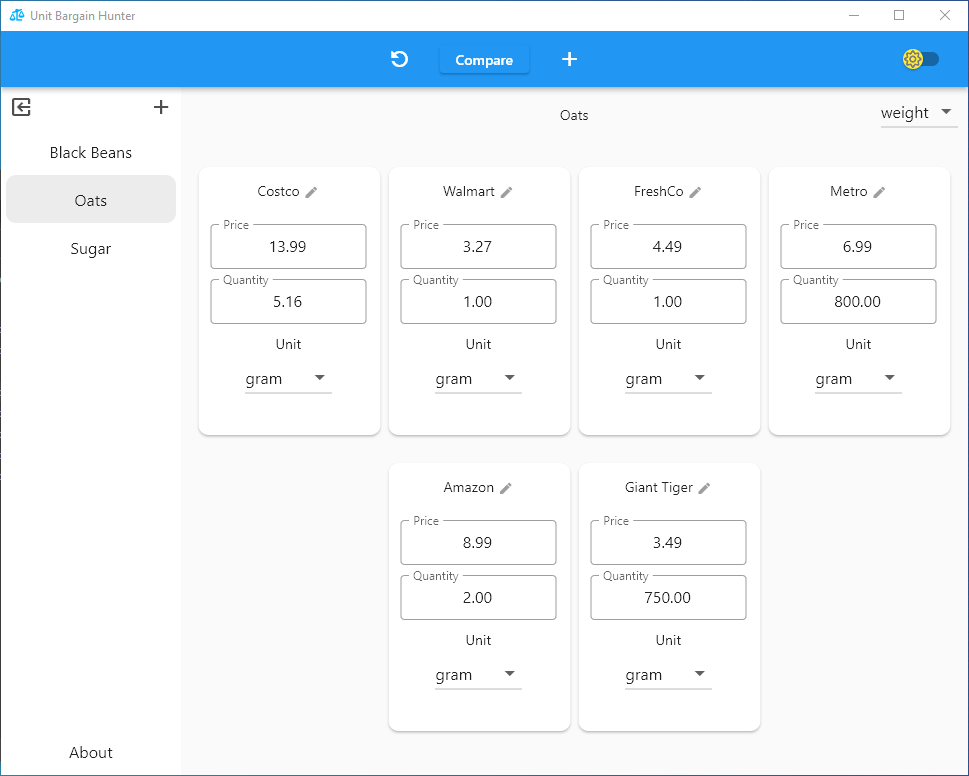Click Amazon's Price field 8.99
Image resolution: width=969 pixels, height=776 pixels.
tap(478, 542)
